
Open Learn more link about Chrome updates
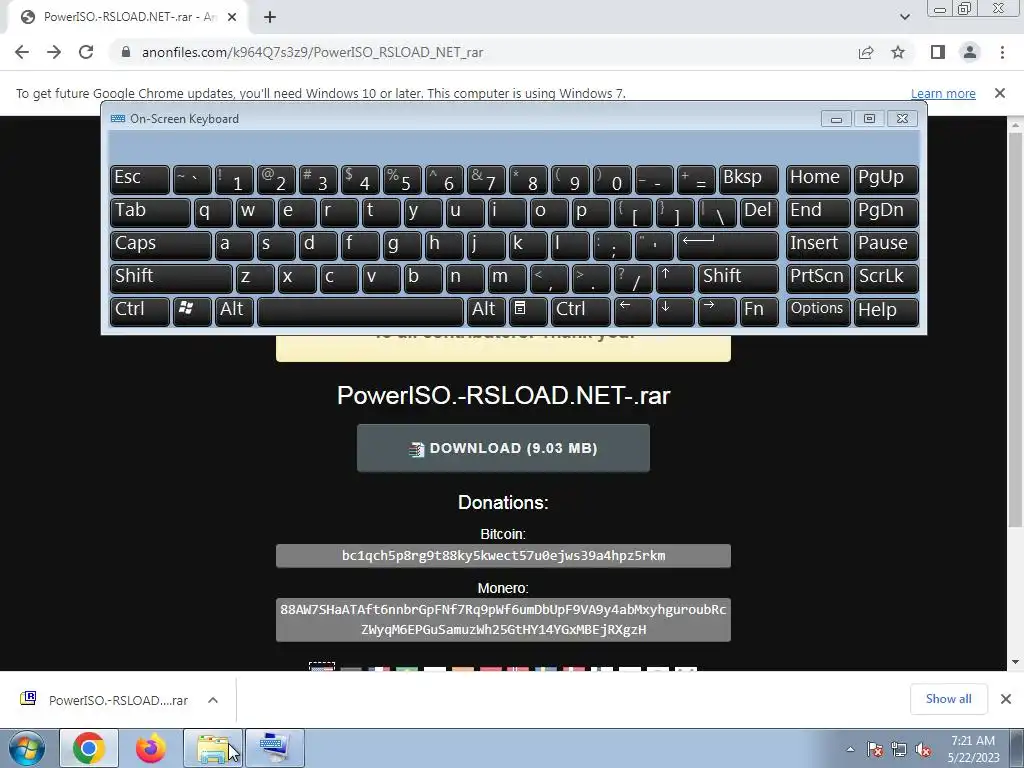(943, 93)
